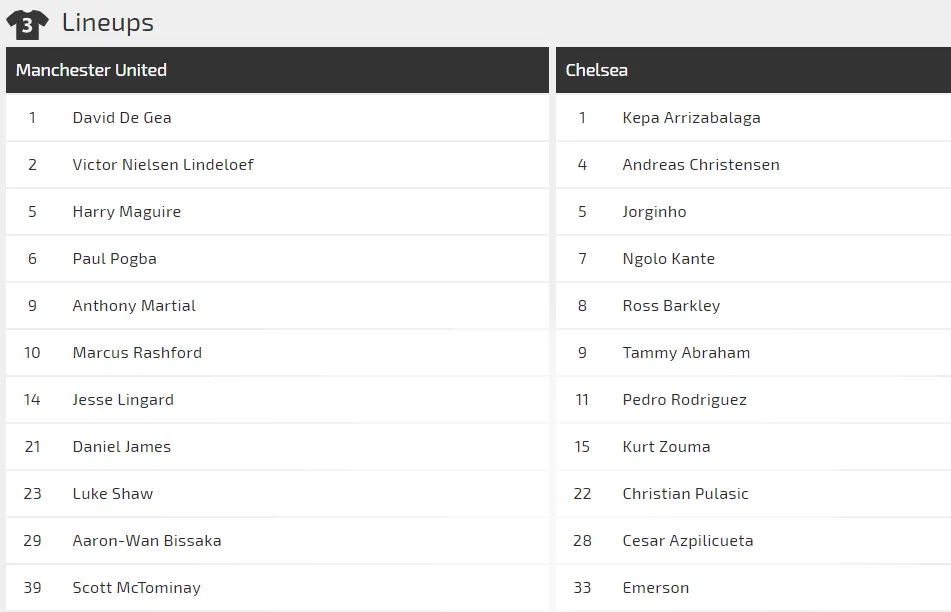Select the Chelsea table header
The height and width of the screenshot is (612, 951).
tap(596, 70)
